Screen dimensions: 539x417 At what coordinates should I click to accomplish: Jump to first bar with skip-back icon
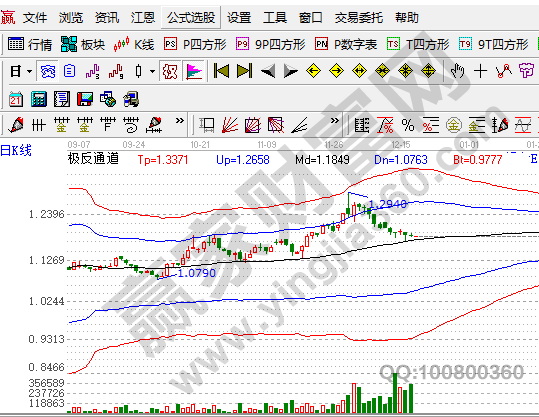[221, 71]
